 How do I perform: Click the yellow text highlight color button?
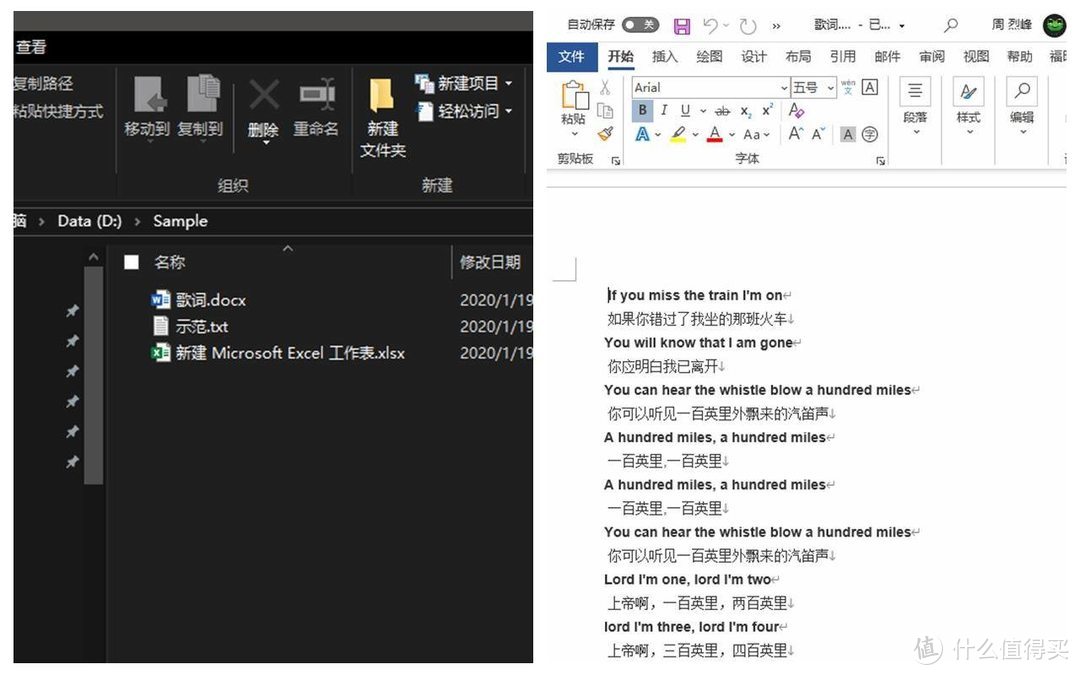coord(678,134)
